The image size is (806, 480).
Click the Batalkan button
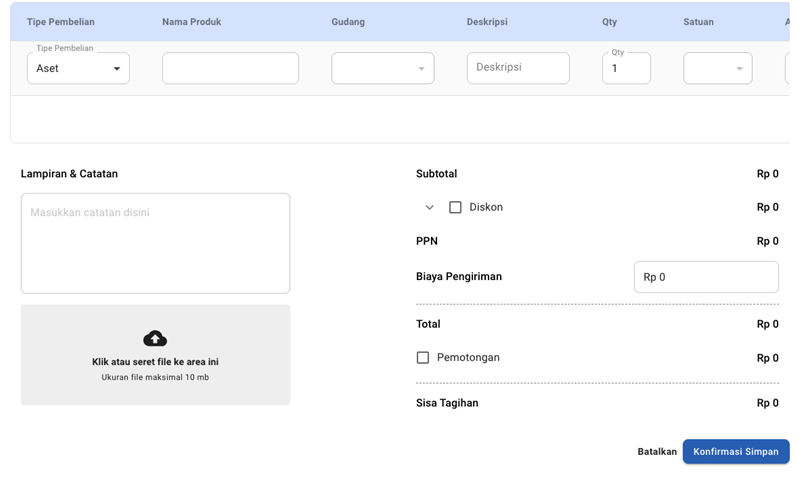[657, 452]
